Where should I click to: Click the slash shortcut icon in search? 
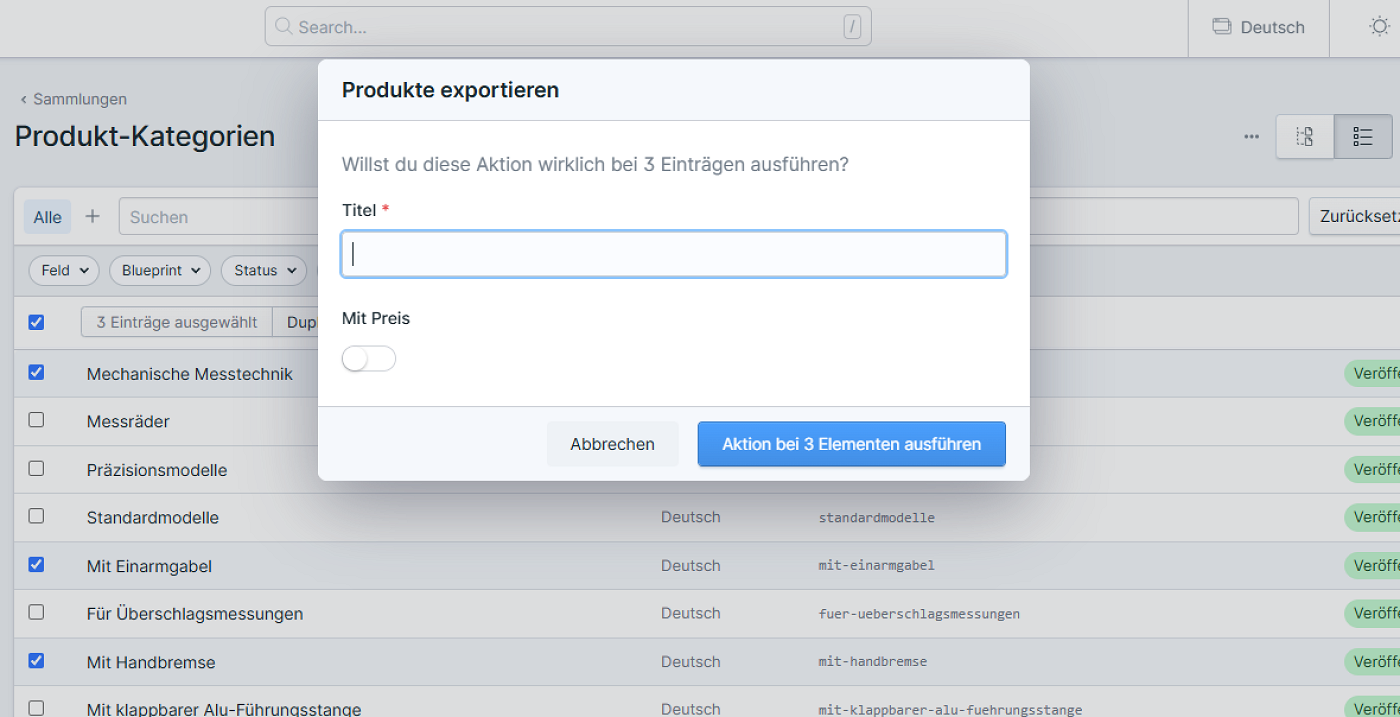pos(852,27)
